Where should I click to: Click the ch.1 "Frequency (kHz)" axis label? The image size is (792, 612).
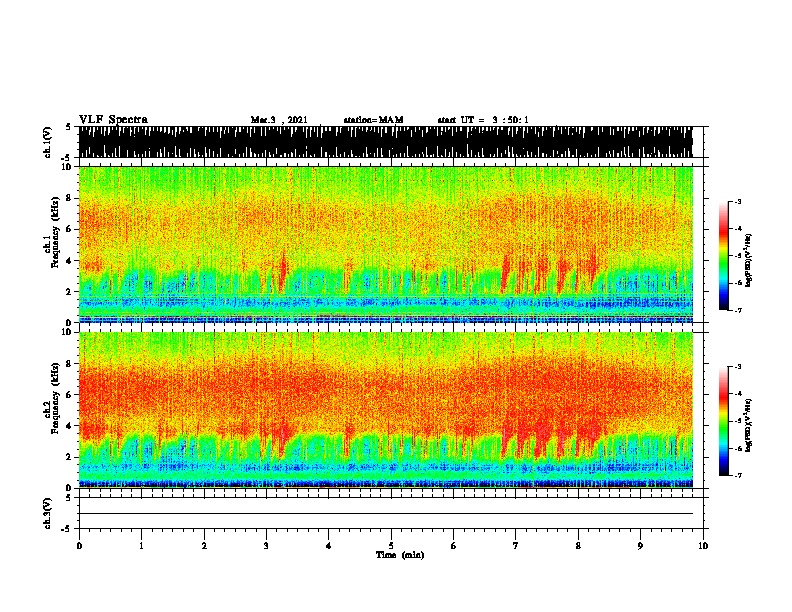[x=55, y=233]
